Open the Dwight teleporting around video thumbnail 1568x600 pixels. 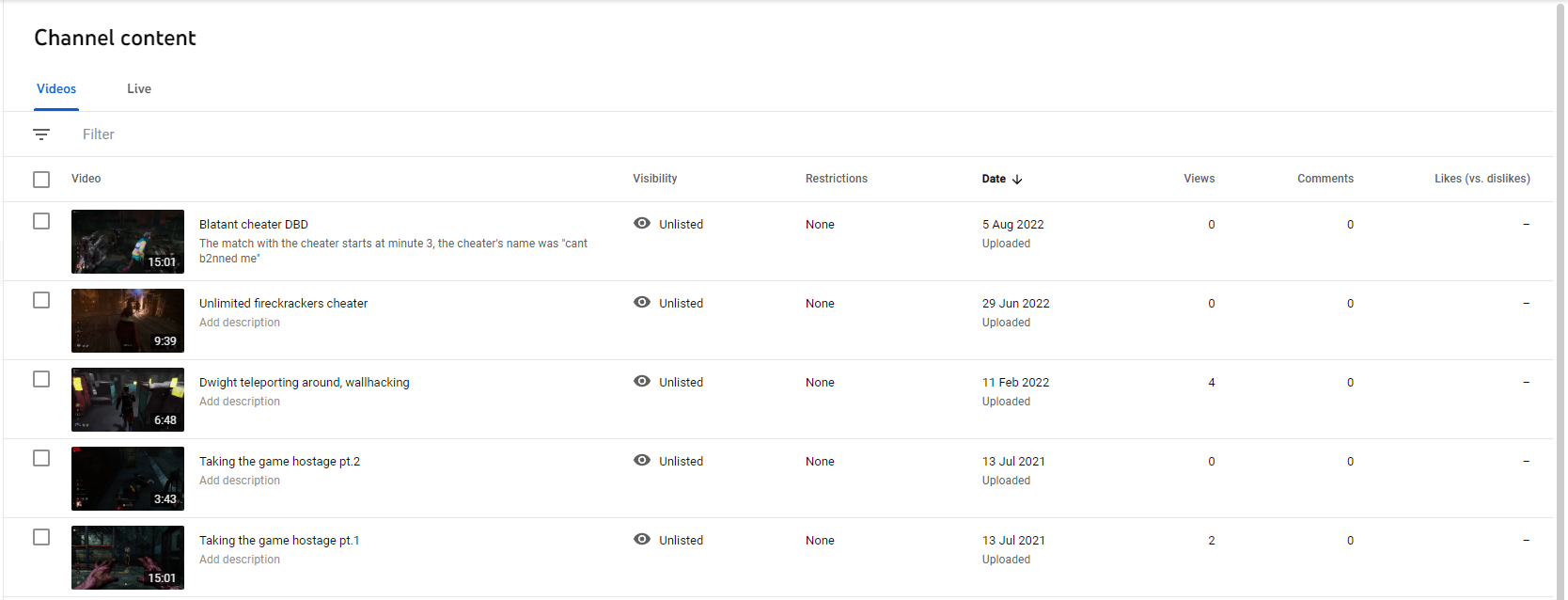pos(128,400)
